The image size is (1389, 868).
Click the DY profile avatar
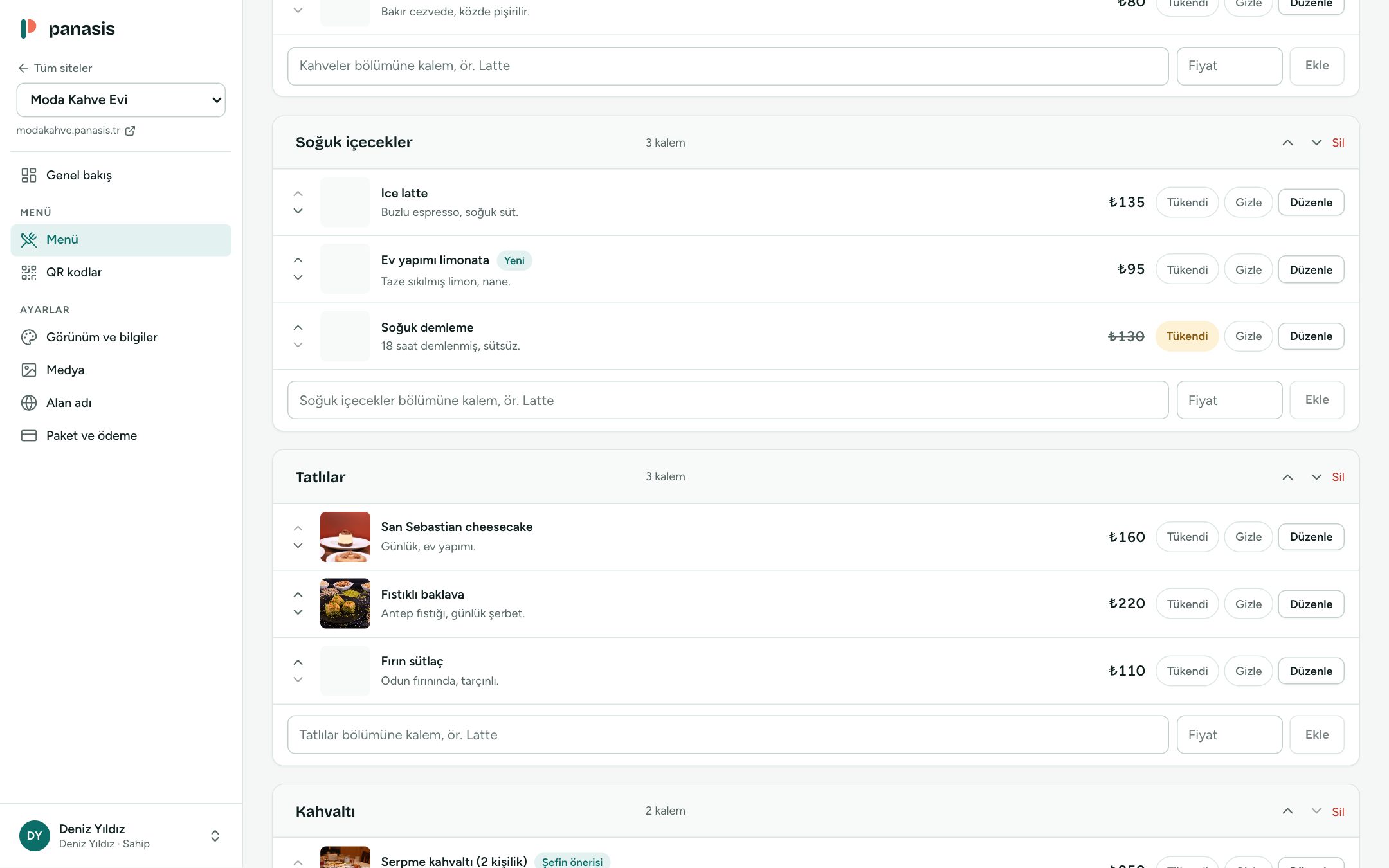(x=35, y=836)
